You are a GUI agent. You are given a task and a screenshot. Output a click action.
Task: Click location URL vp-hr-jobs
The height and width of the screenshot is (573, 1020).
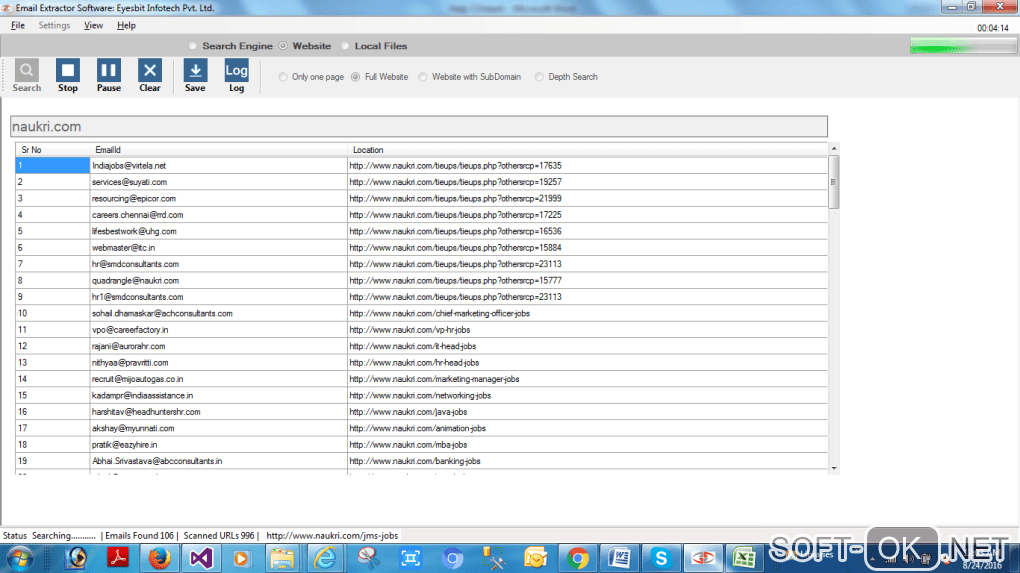coord(410,330)
